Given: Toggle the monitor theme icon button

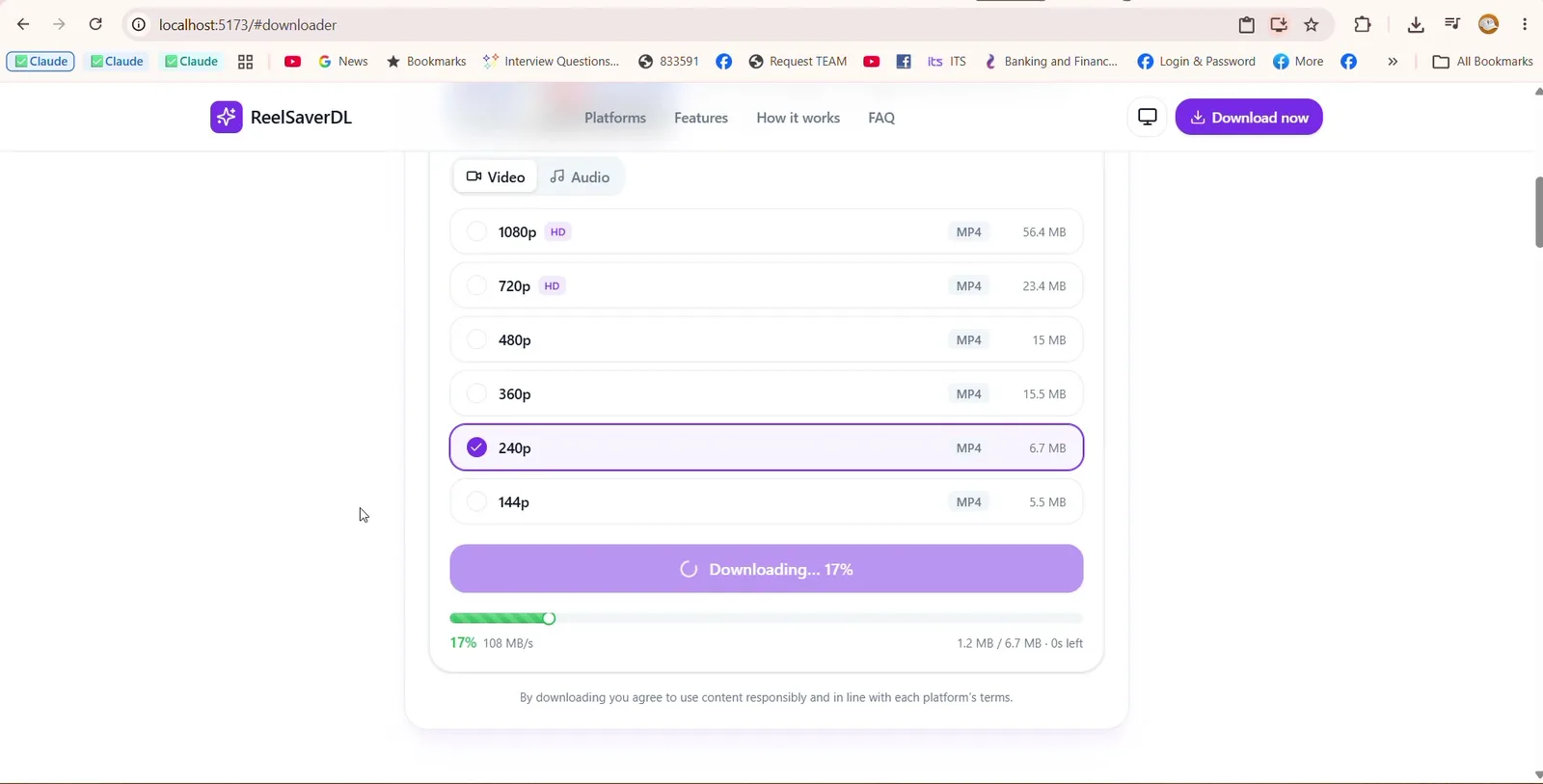Looking at the screenshot, I should click(1148, 118).
